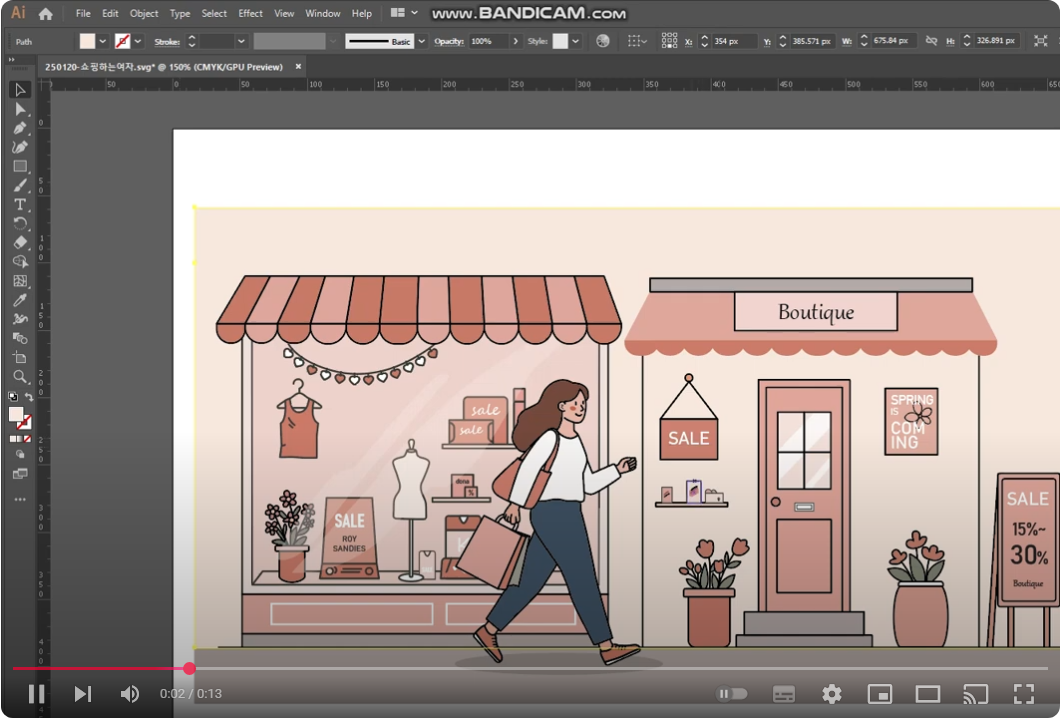Toggle video subtitles button
Image resolution: width=1060 pixels, height=718 pixels.
pos(784,694)
